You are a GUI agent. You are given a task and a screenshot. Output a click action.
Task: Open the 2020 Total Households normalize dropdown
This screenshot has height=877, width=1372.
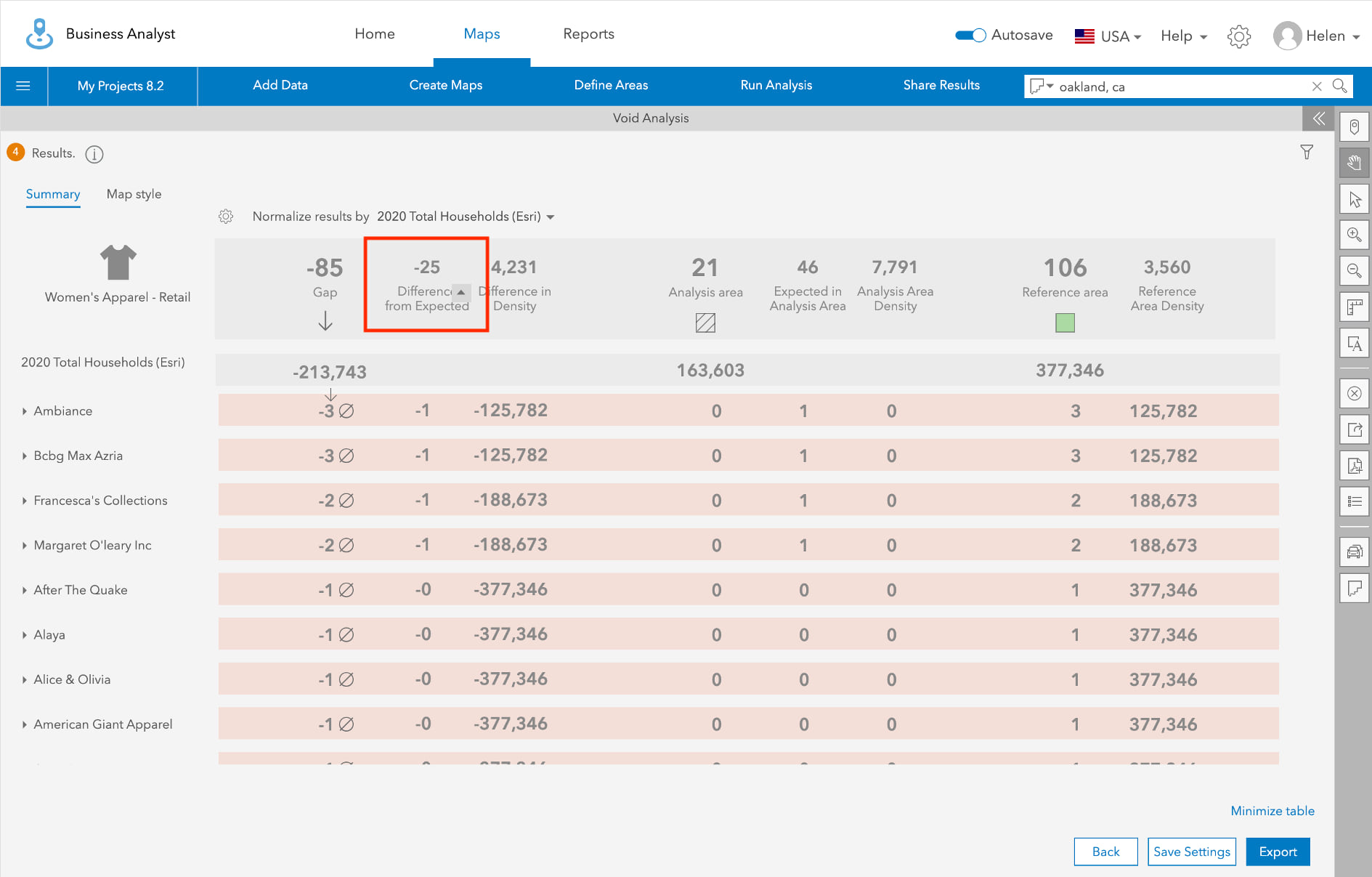click(x=466, y=217)
